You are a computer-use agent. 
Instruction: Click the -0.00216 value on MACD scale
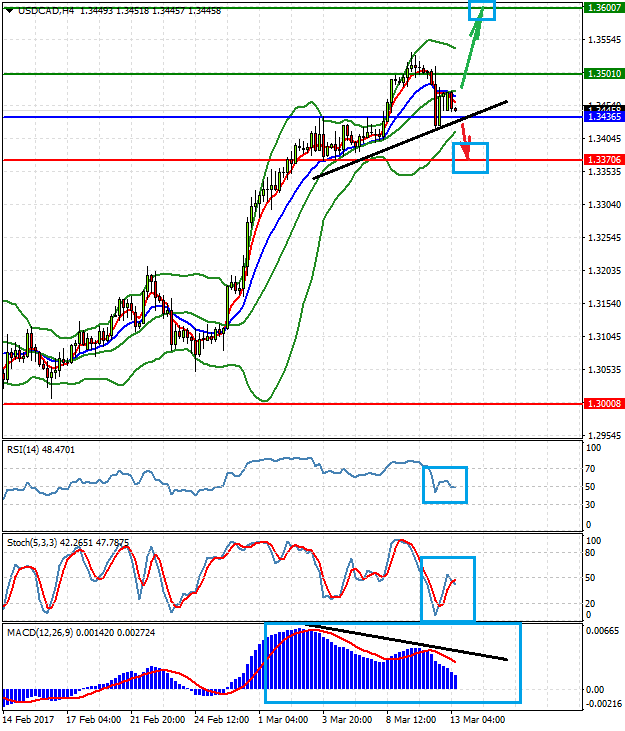click(602, 704)
